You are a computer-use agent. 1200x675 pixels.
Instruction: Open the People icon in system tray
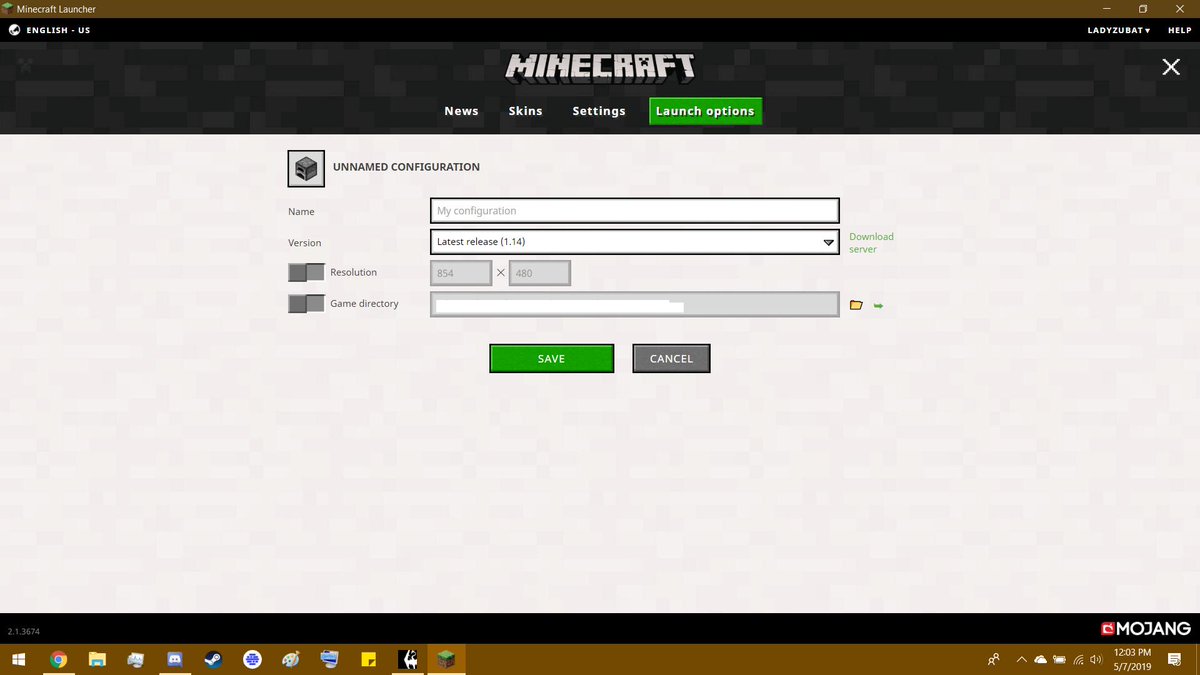pos(993,660)
